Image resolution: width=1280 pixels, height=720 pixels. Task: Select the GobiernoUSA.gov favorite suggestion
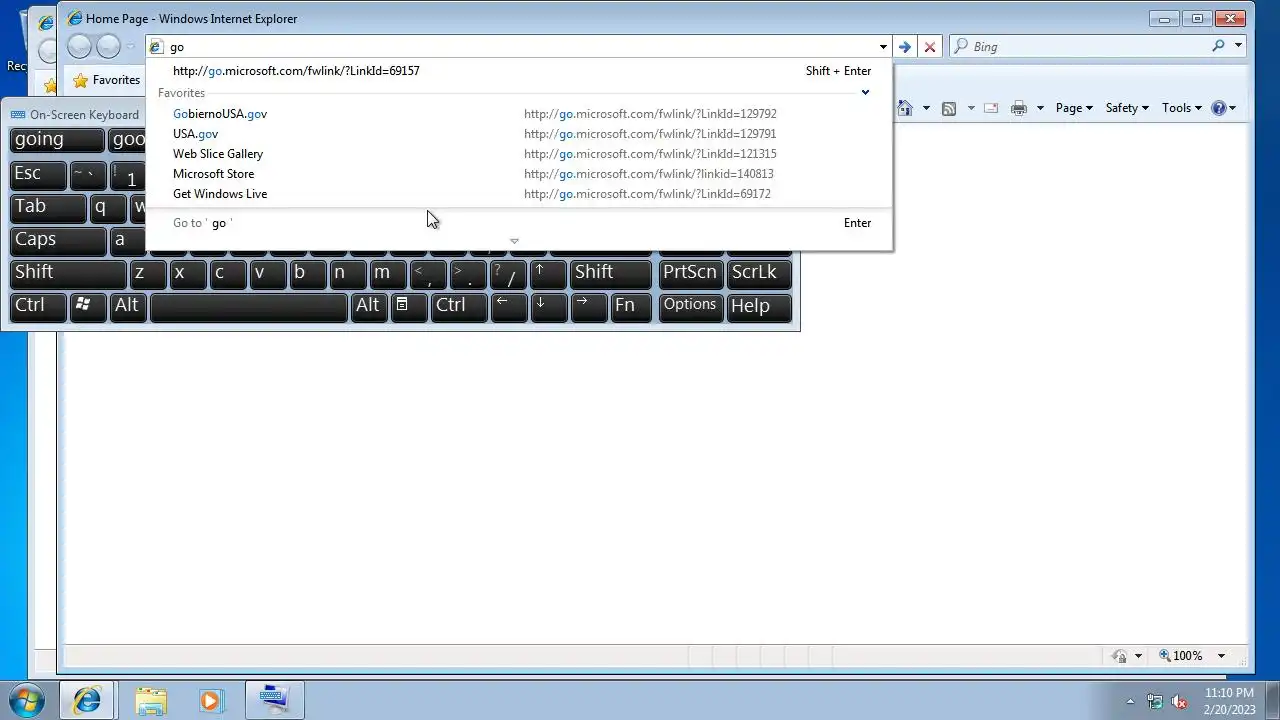(x=518, y=114)
